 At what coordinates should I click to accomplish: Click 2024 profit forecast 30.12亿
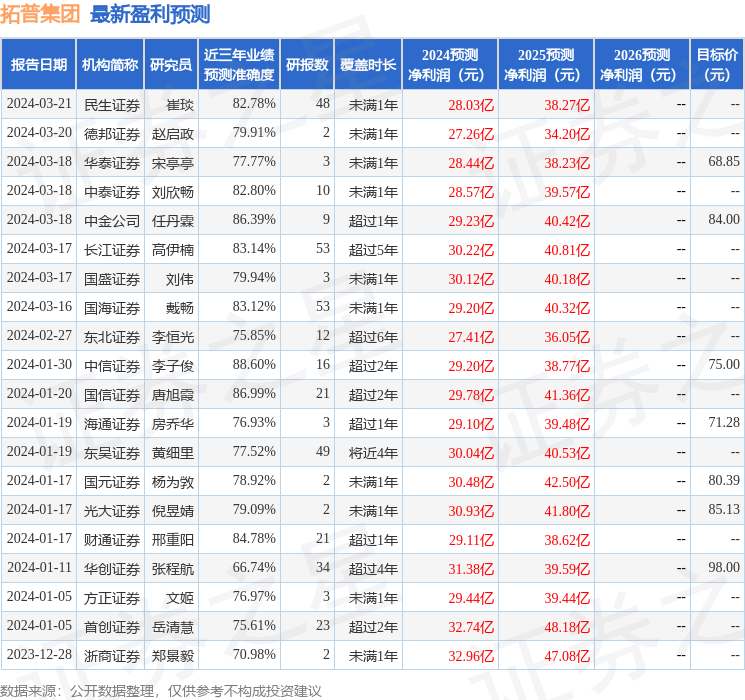[471, 279]
